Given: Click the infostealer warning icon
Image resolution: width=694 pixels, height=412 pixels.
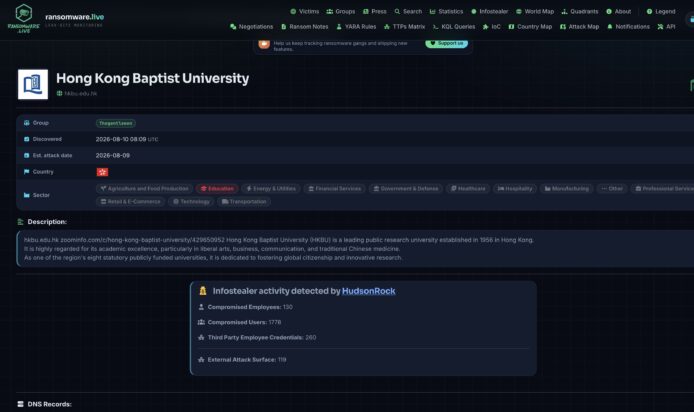Looking at the screenshot, I should pyautogui.click(x=203, y=291).
